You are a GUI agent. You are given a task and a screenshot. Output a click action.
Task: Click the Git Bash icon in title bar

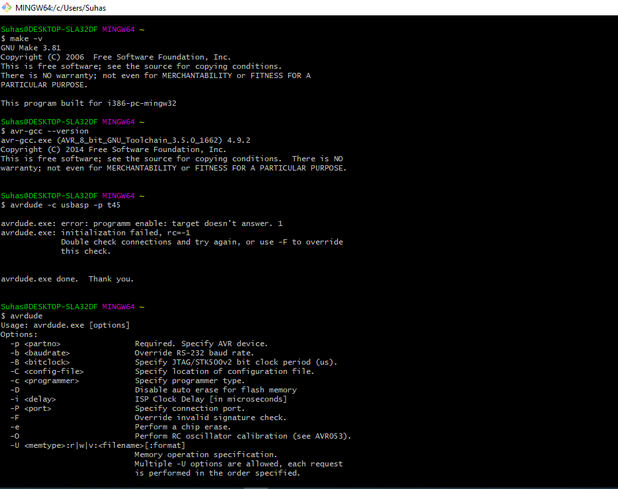(x=6, y=7)
